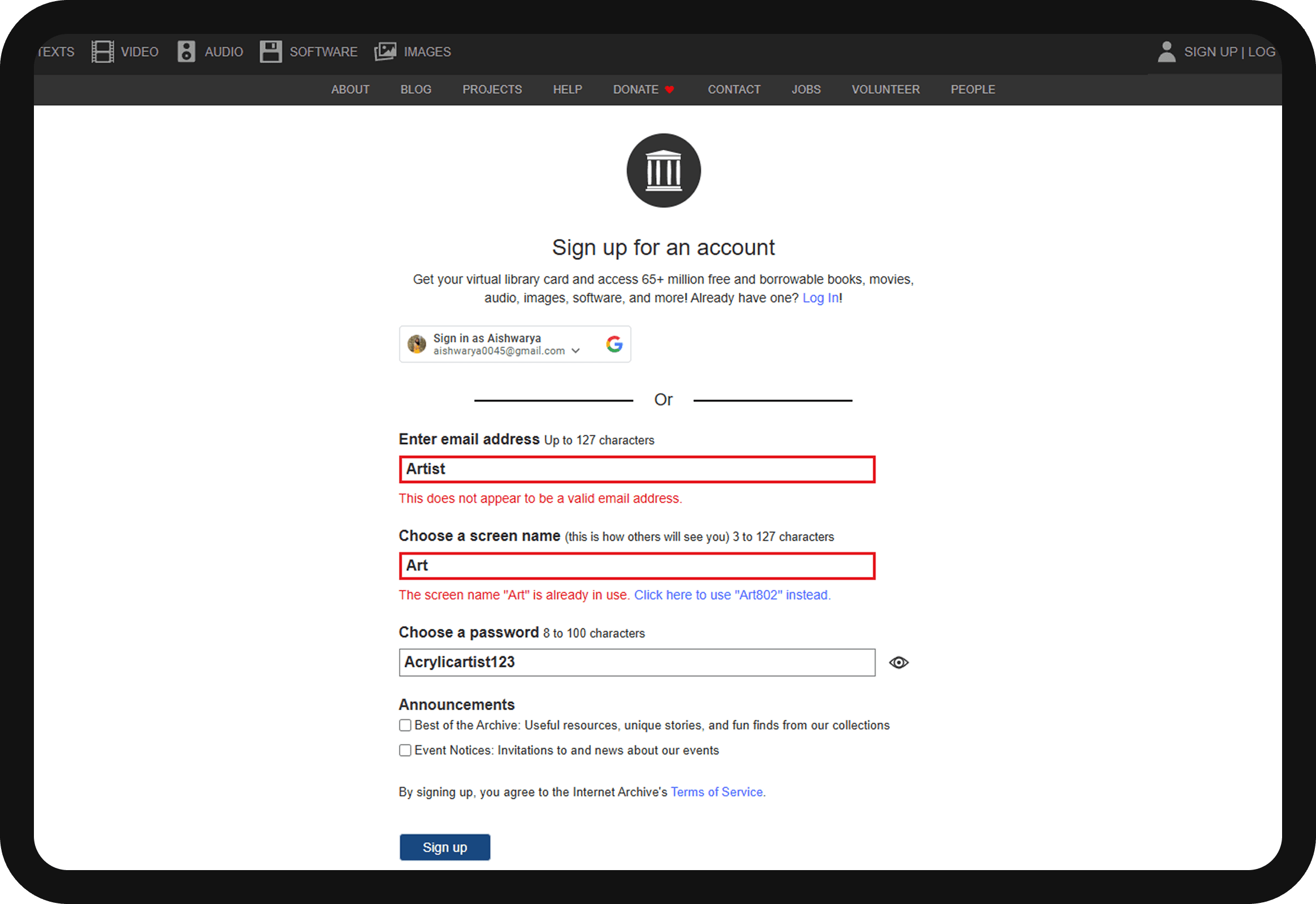Click the Video filmstrip icon

point(102,51)
